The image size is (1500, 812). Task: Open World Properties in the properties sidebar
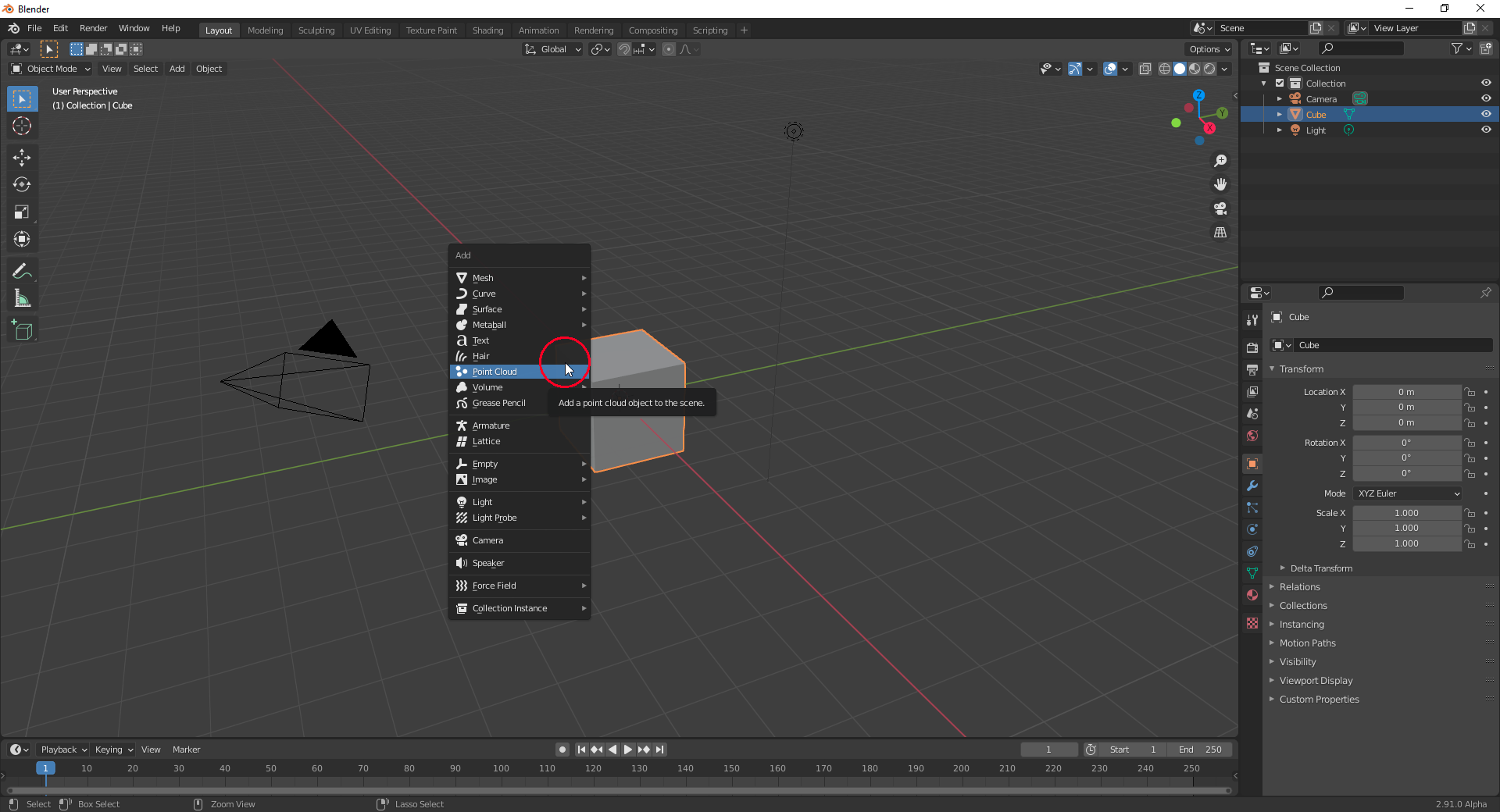tap(1252, 436)
